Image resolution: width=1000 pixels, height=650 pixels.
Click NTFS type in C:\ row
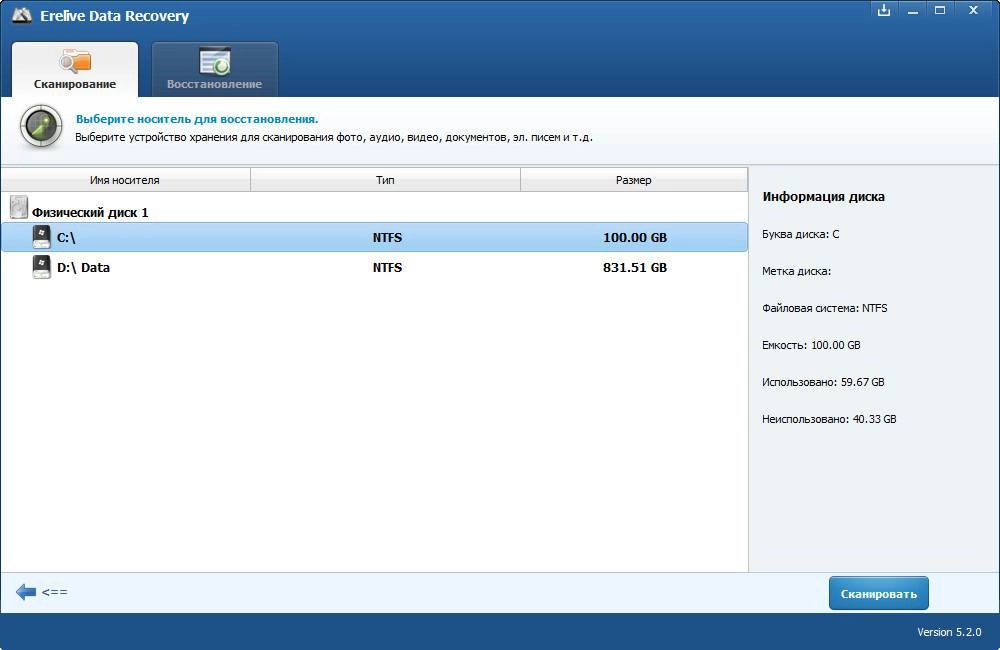pyautogui.click(x=387, y=237)
